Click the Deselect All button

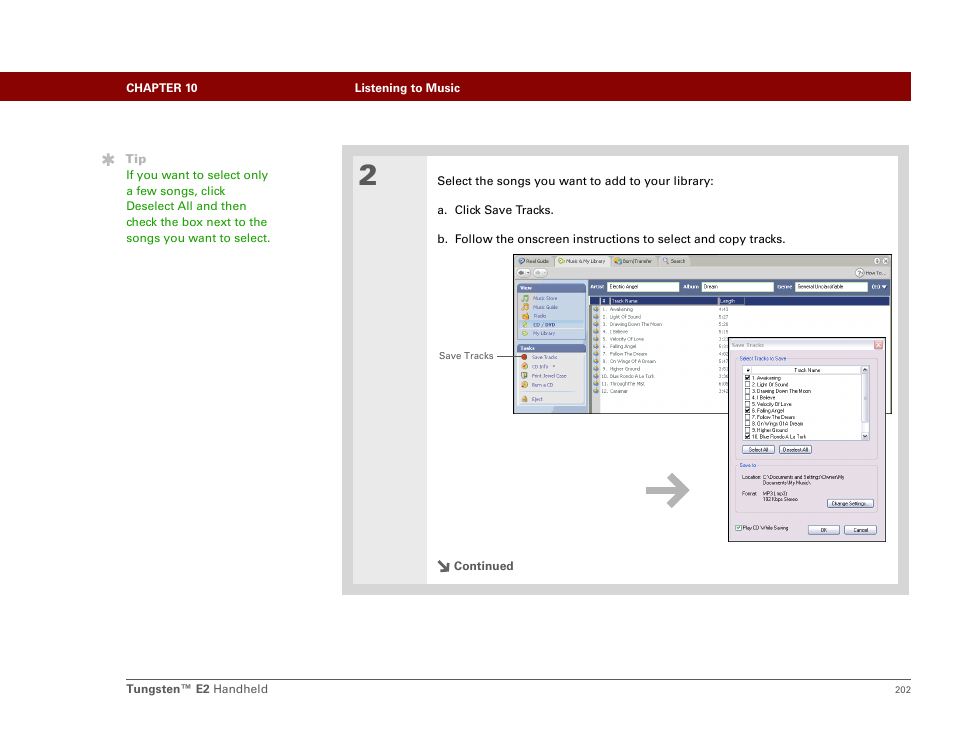point(795,450)
